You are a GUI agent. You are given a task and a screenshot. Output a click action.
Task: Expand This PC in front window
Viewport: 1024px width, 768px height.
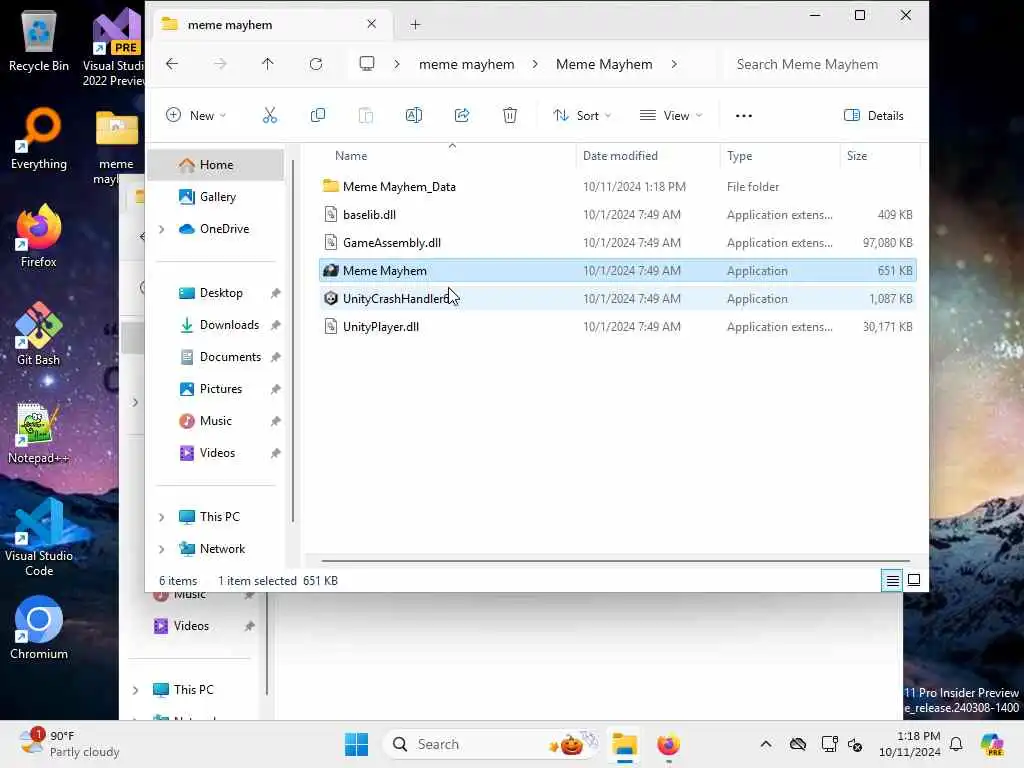click(162, 517)
